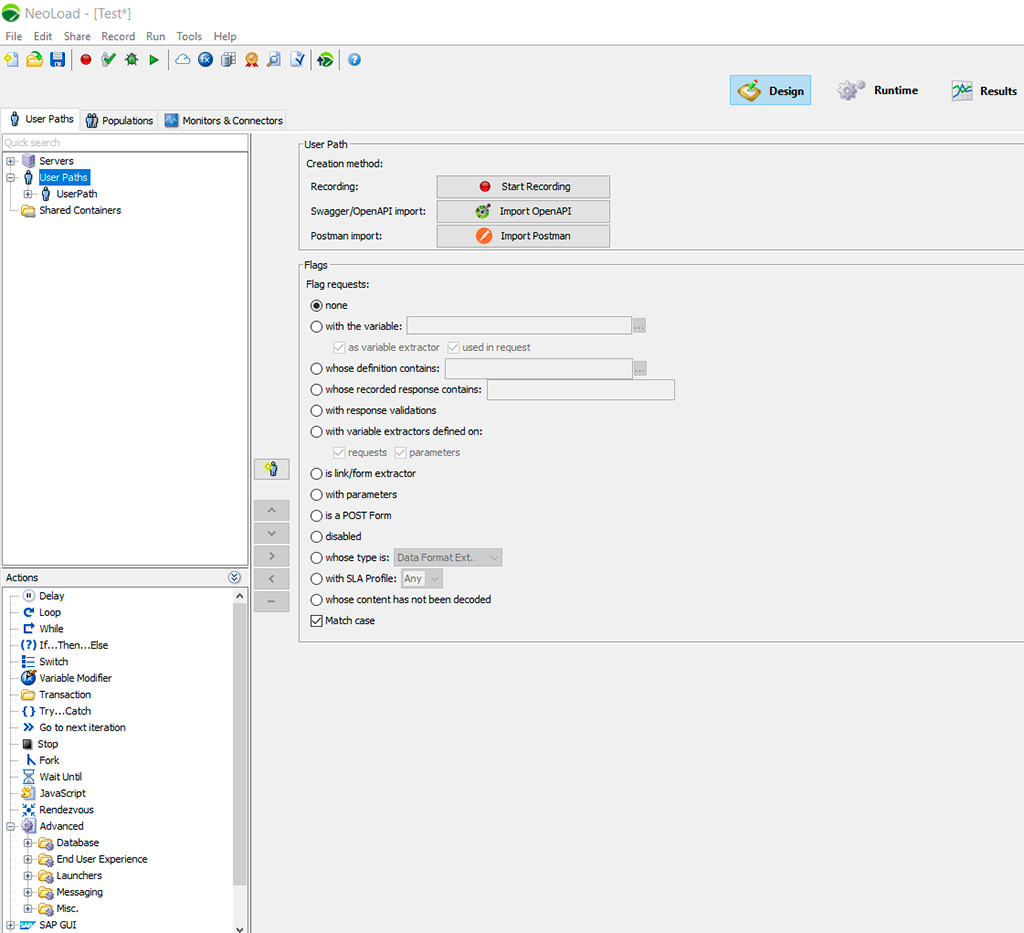This screenshot has height=933, width=1024.
Task: Select the Variable Modifier action
Action: point(75,678)
